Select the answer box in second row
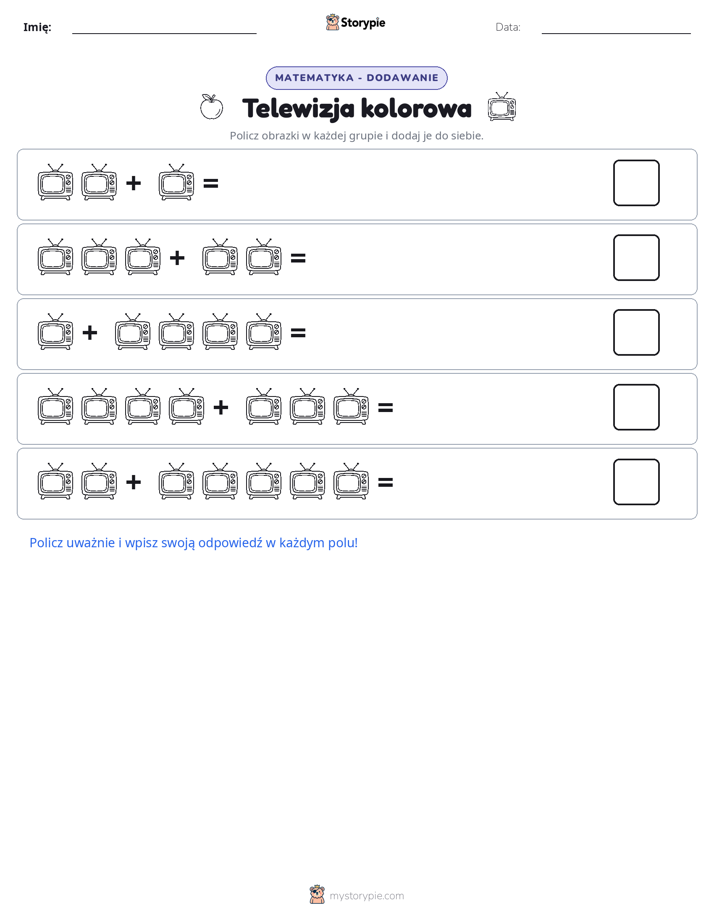The width and height of the screenshot is (714, 924). pos(636,258)
